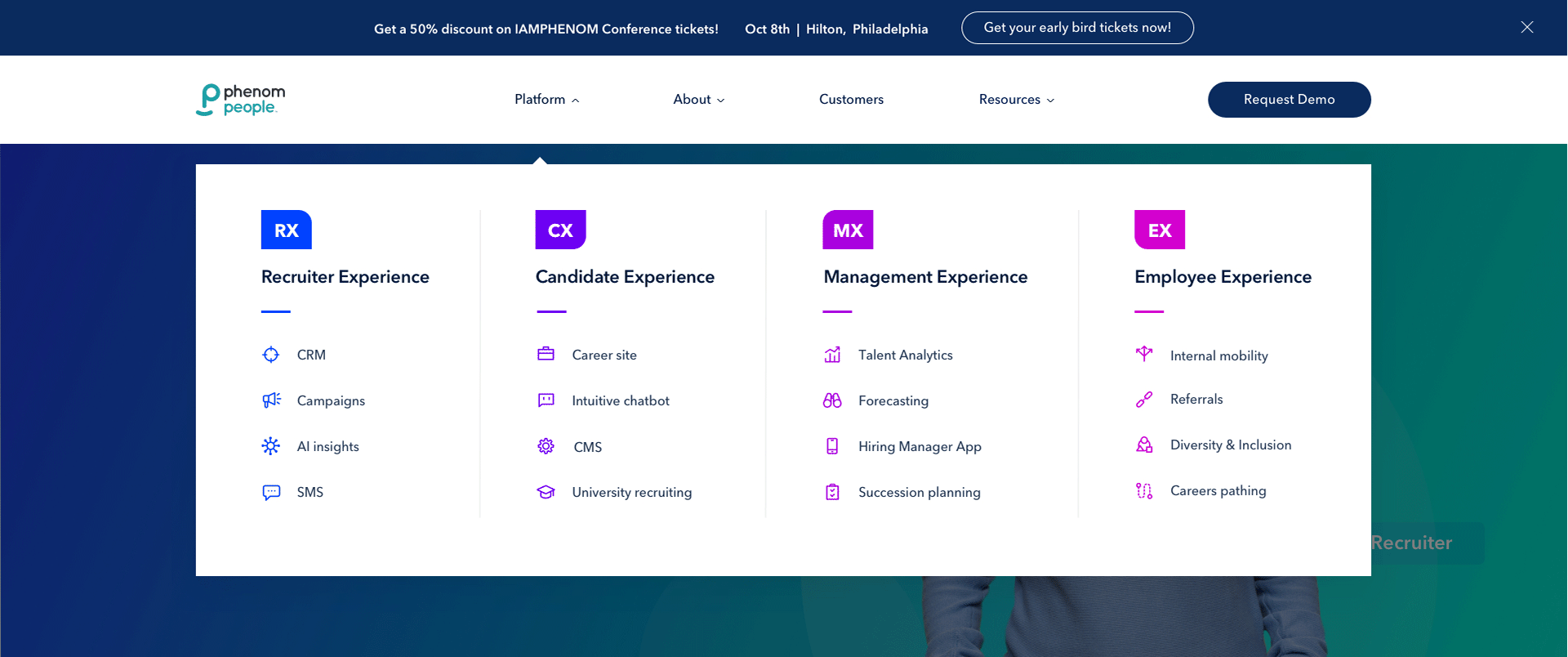Screen dimensions: 1568x657
Task: Open Recruiter Experience heading link
Action: [x=345, y=277]
